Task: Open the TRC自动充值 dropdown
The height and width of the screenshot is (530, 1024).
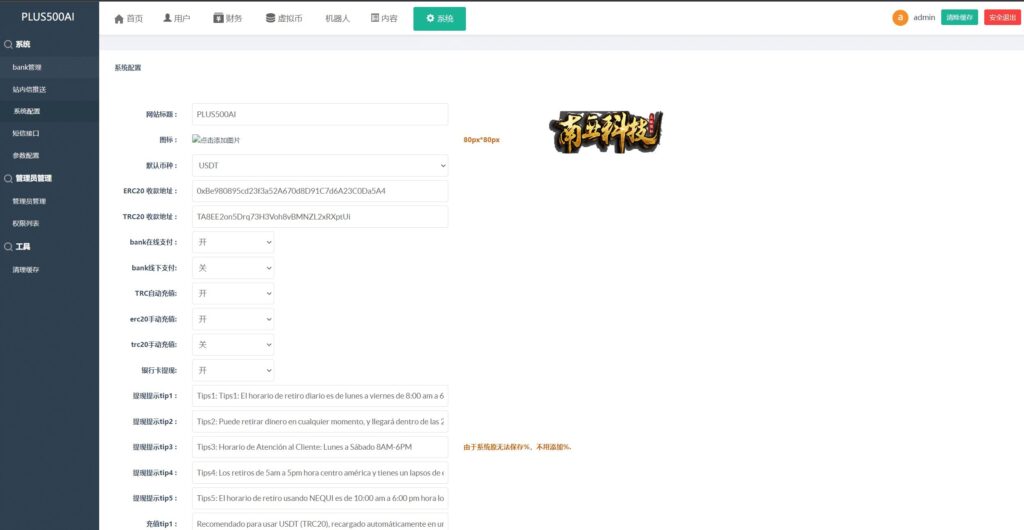Action: click(x=233, y=294)
